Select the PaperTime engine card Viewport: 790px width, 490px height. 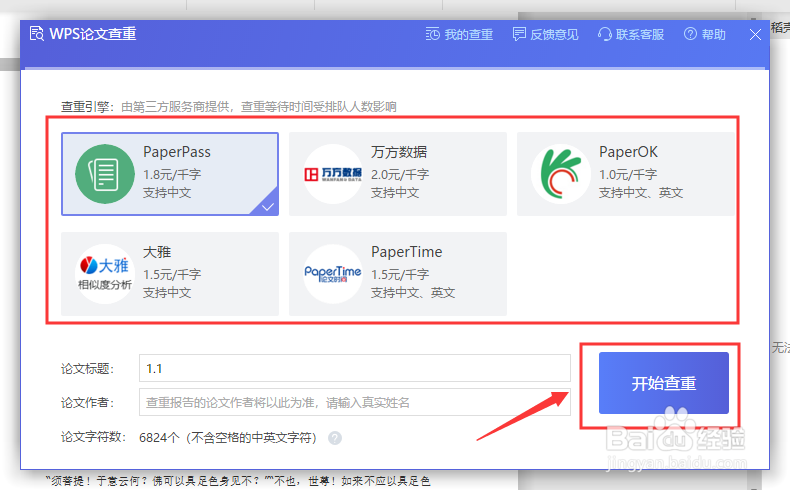pyautogui.click(x=398, y=274)
